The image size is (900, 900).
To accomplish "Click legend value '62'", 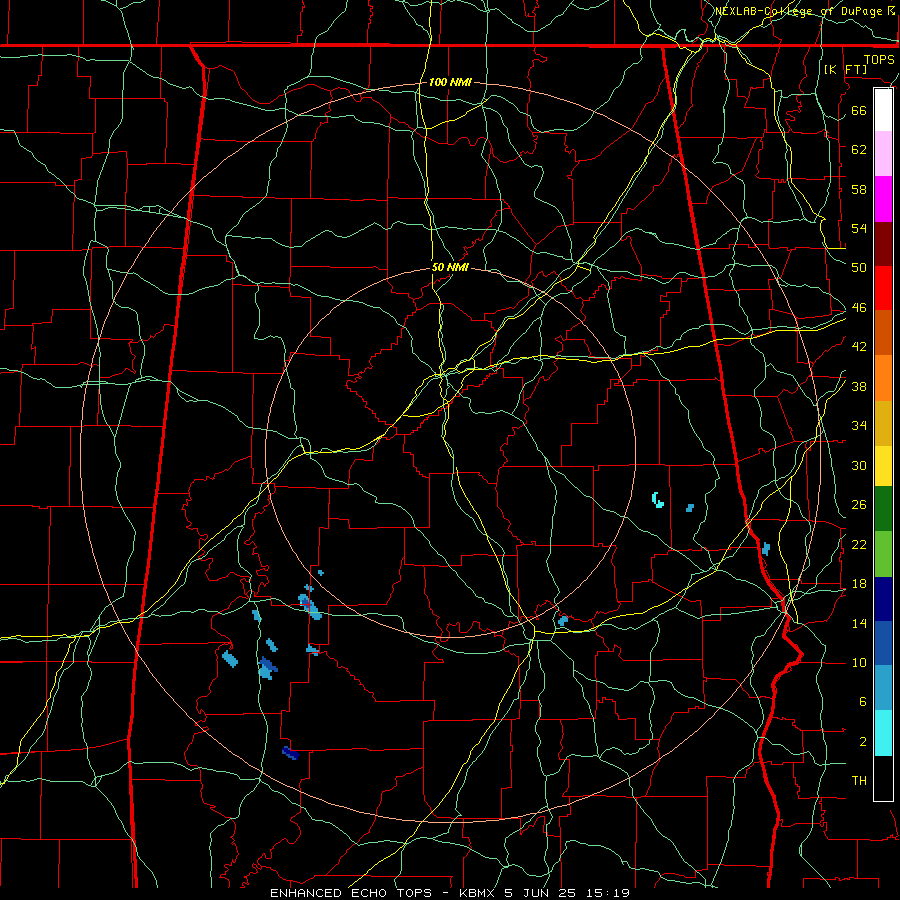I will (x=859, y=150).
